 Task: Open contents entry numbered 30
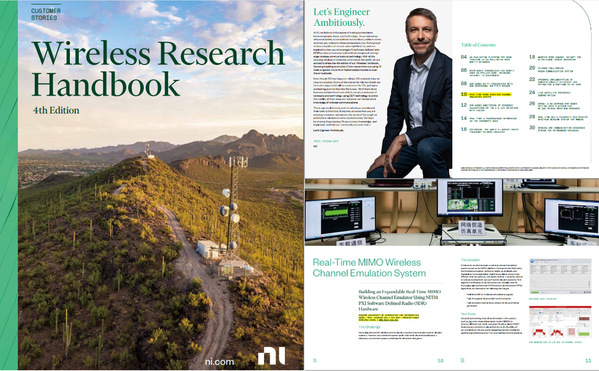(x=558, y=128)
